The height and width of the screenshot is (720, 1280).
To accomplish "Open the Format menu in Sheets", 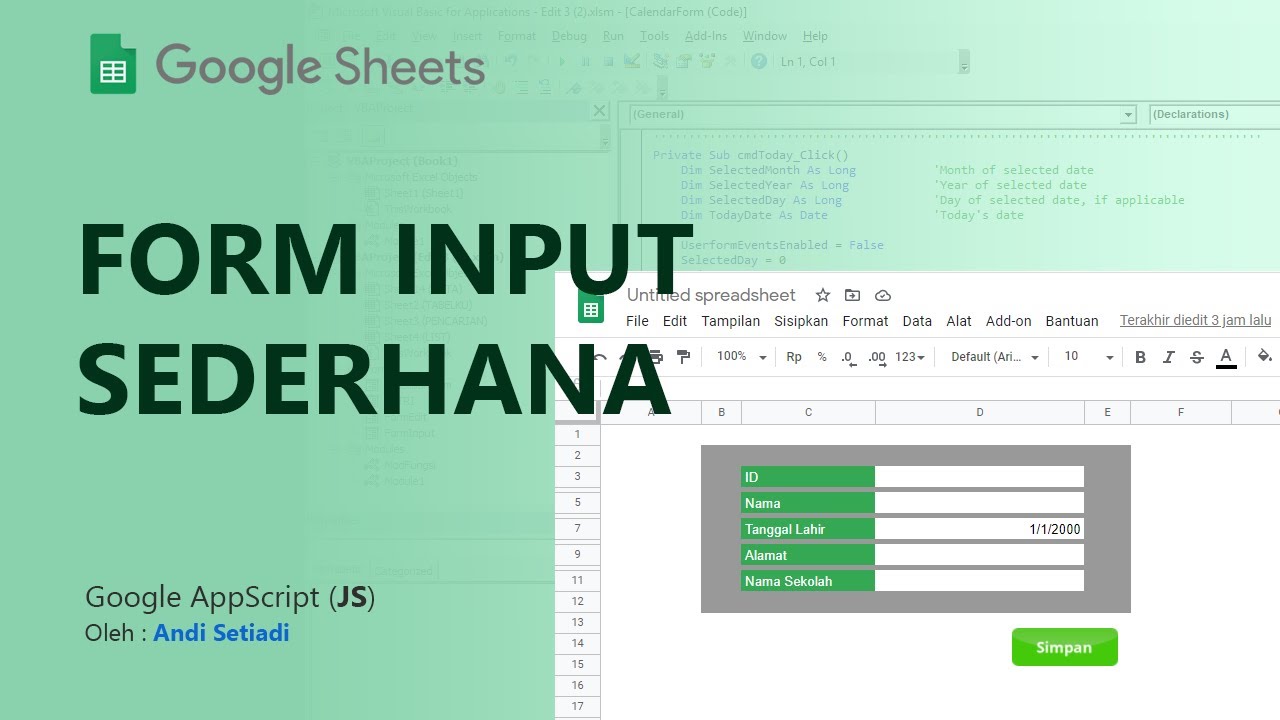I will [865, 321].
